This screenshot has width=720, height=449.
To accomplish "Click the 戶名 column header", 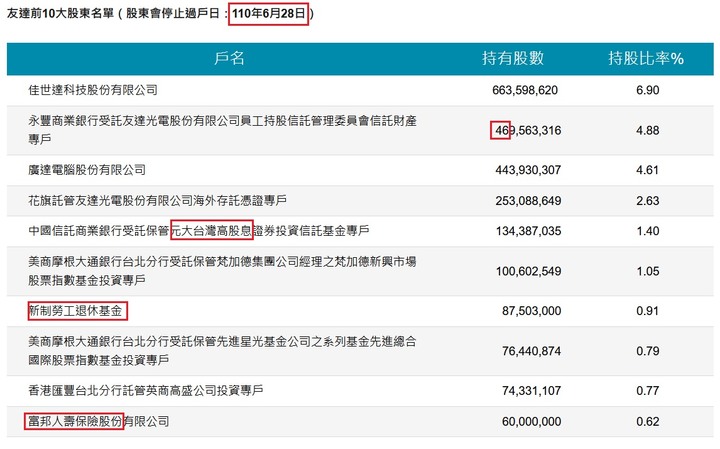I will click(x=229, y=58).
